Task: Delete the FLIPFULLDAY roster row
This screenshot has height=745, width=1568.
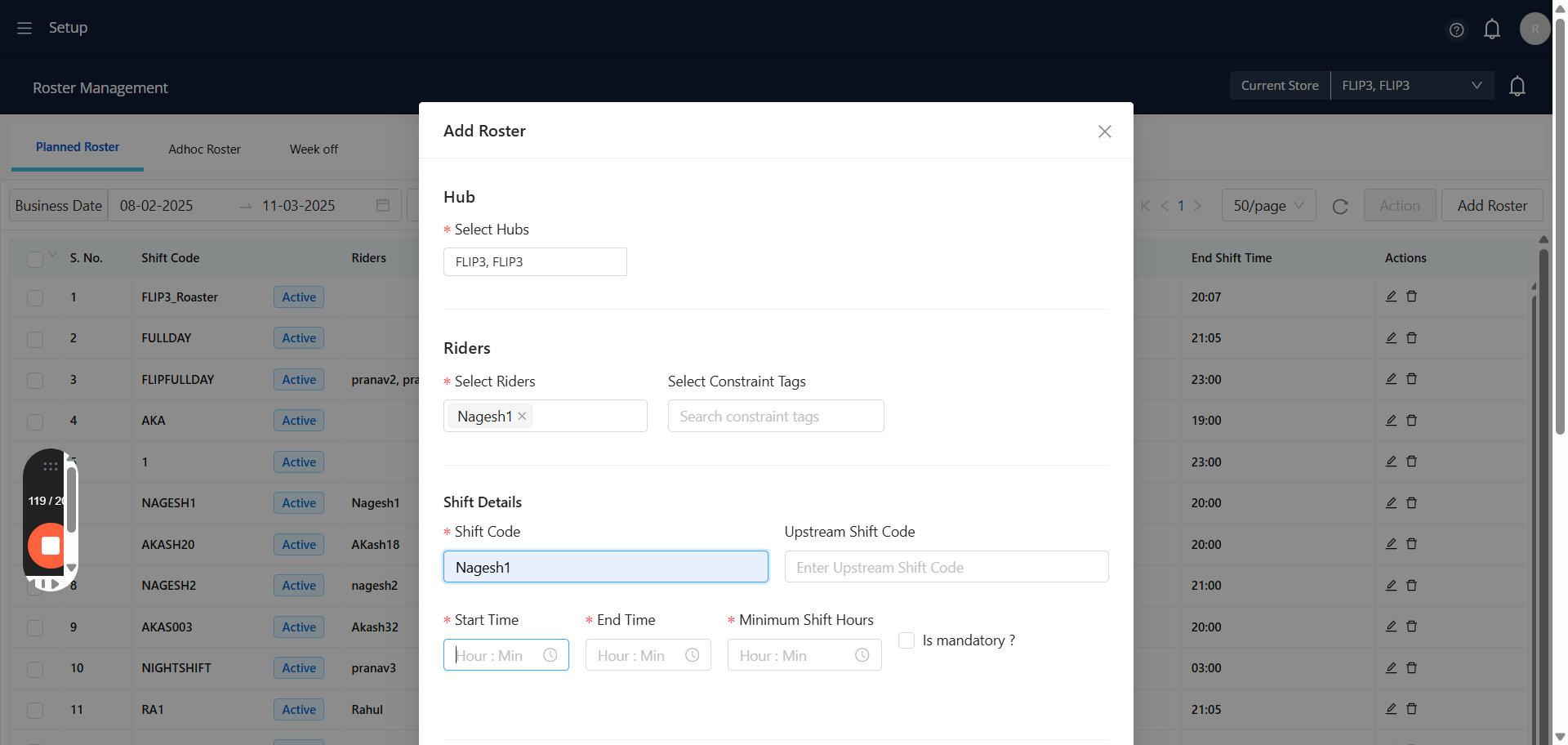Action: coord(1411,379)
